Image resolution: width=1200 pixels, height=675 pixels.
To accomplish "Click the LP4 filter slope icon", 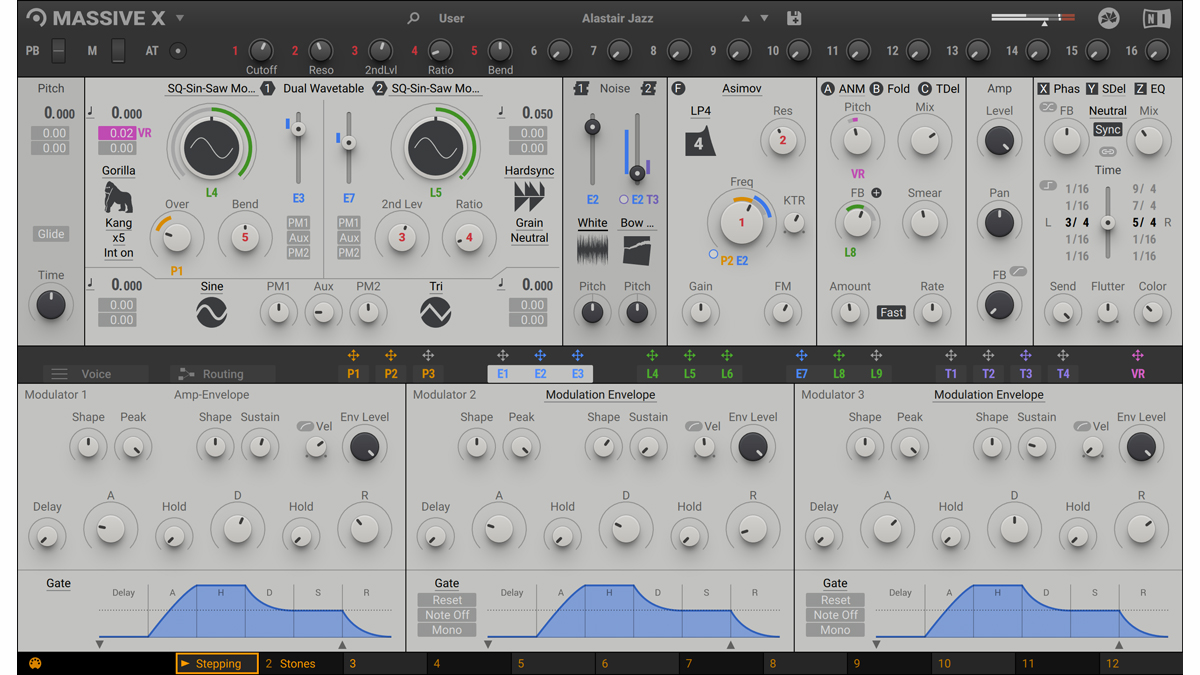I will click(x=700, y=141).
